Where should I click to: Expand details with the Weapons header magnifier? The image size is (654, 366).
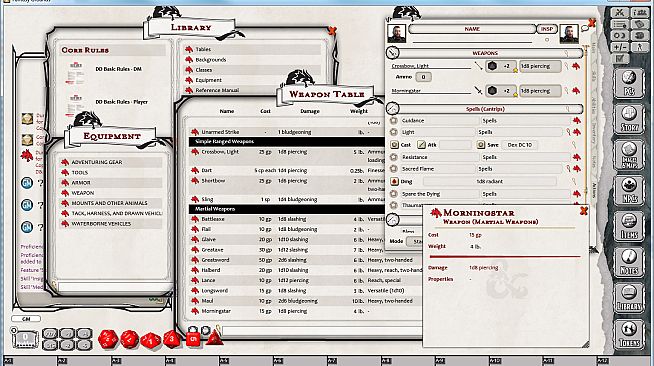(567, 53)
